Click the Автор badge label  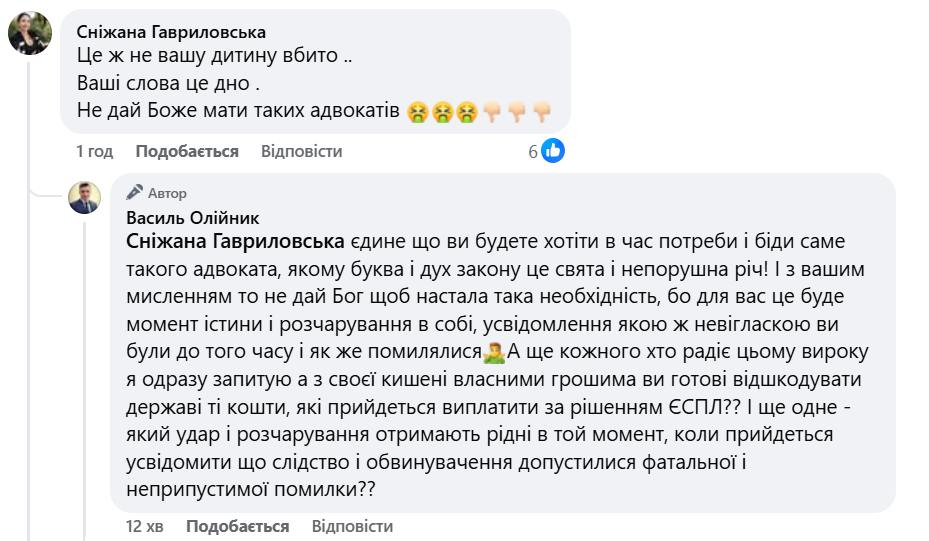[168, 193]
